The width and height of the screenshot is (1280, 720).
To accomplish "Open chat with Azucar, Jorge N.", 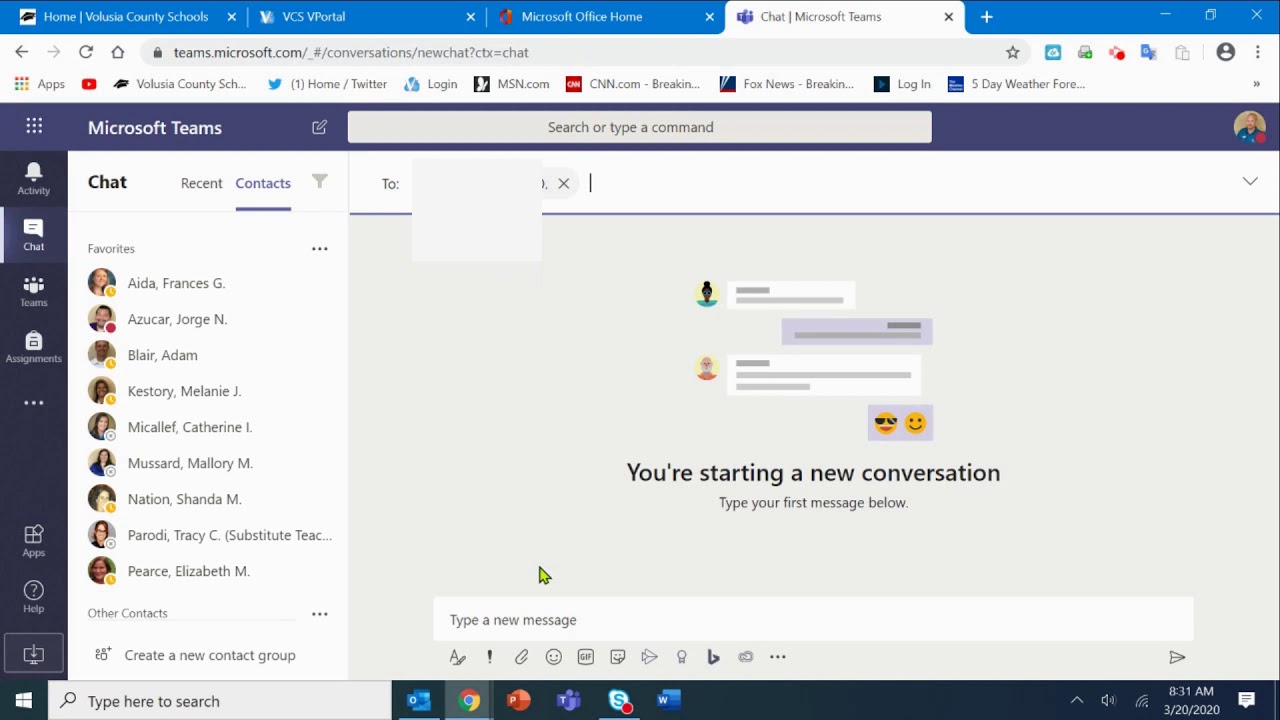I will click(208, 319).
